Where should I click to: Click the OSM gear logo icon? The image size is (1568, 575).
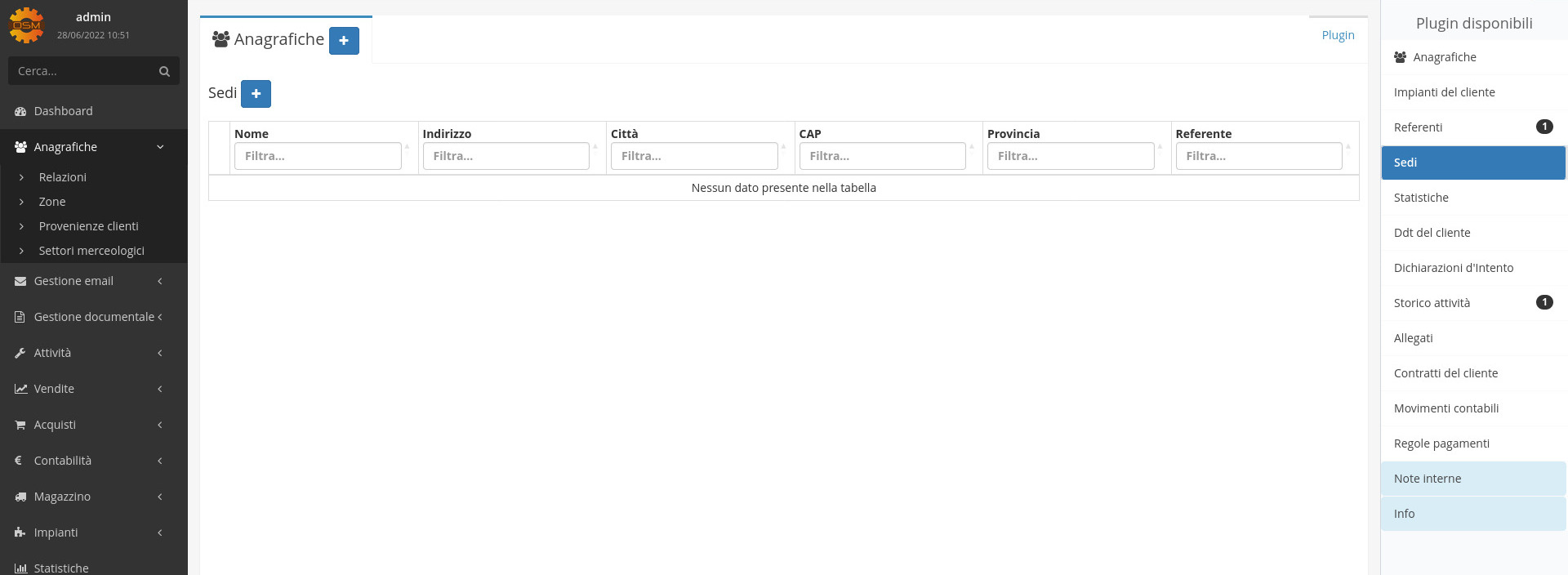[26, 25]
